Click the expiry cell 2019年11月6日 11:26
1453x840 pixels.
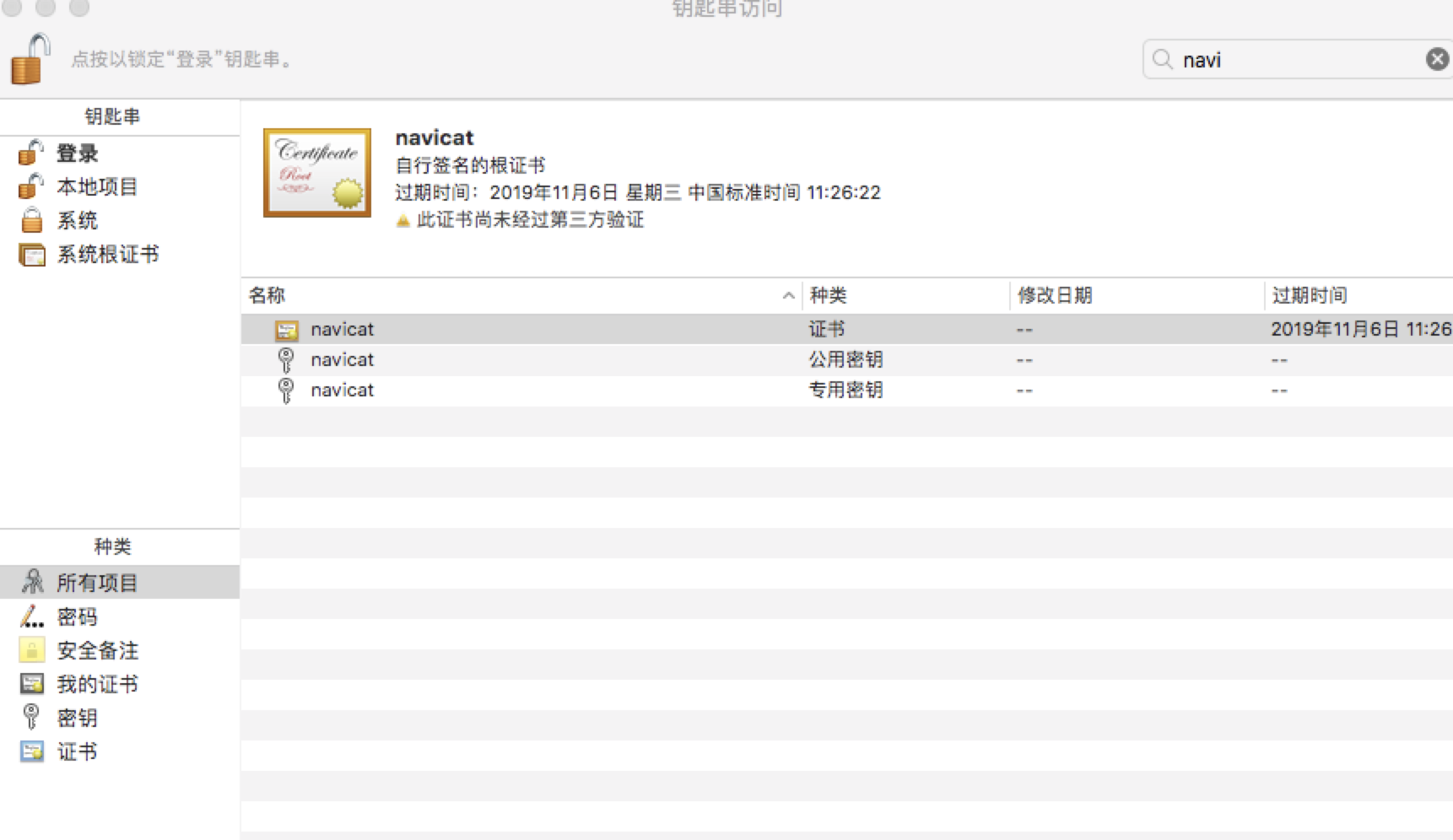(x=1361, y=329)
